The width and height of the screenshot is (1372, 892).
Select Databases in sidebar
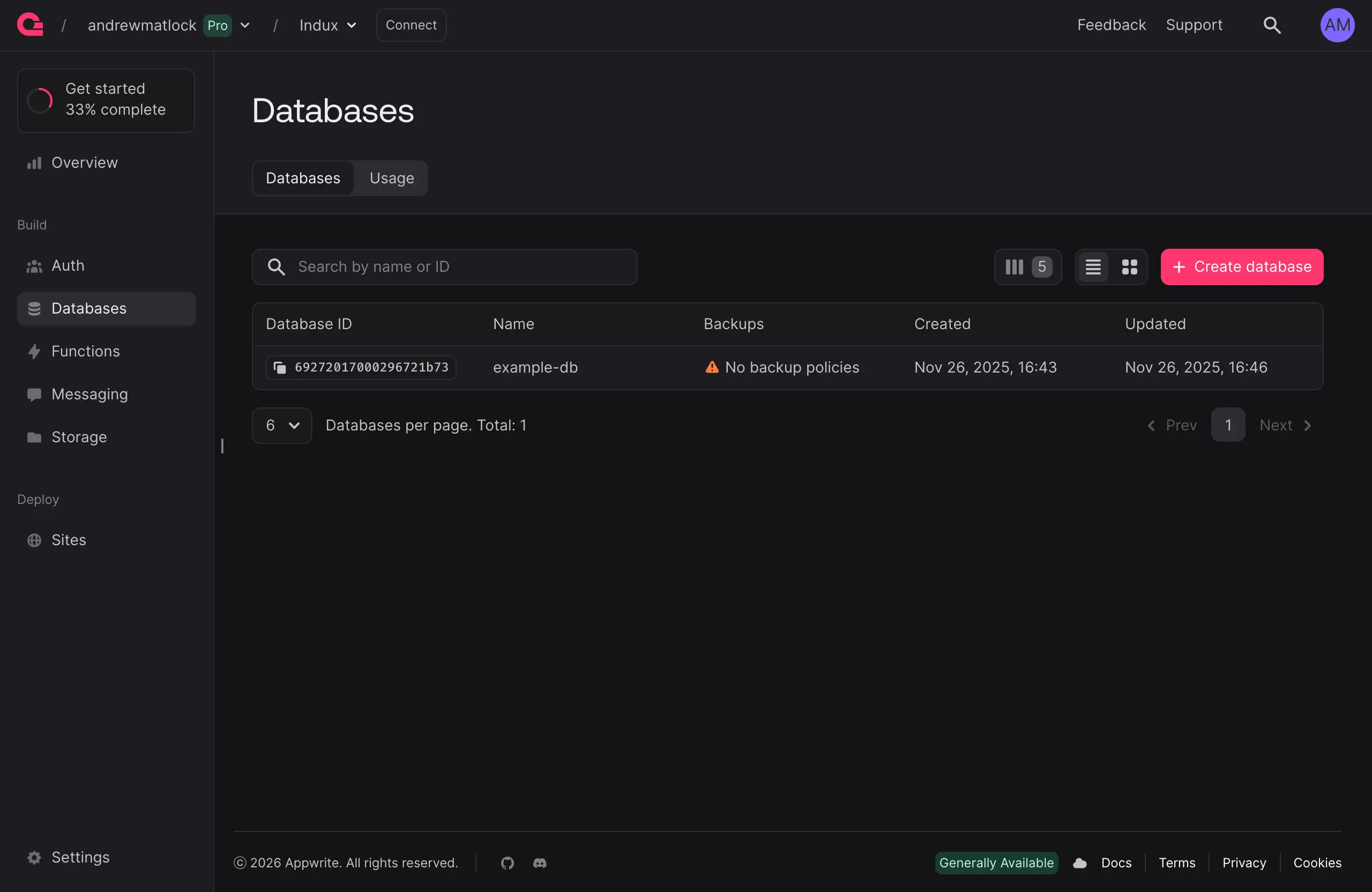click(107, 308)
